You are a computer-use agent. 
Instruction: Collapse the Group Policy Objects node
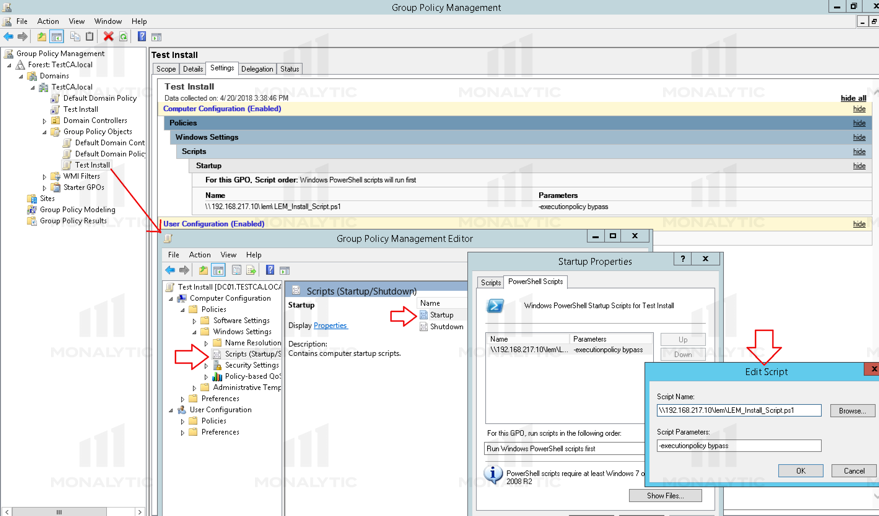click(44, 132)
